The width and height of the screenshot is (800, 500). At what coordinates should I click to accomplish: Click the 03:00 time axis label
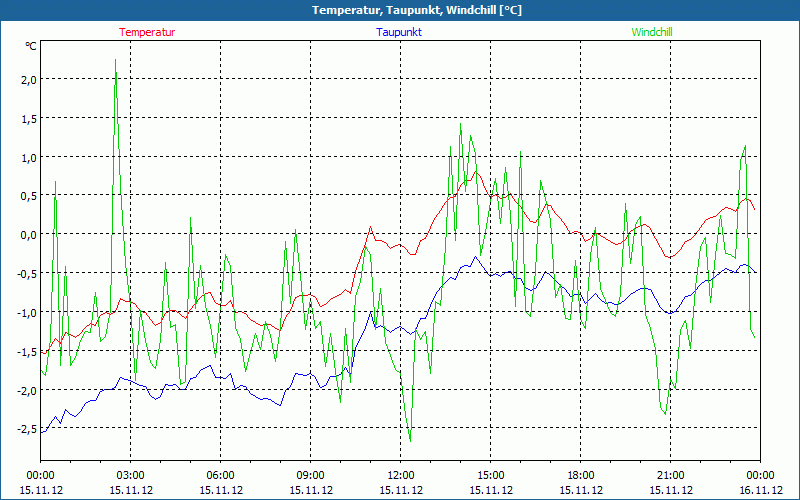pos(130,475)
